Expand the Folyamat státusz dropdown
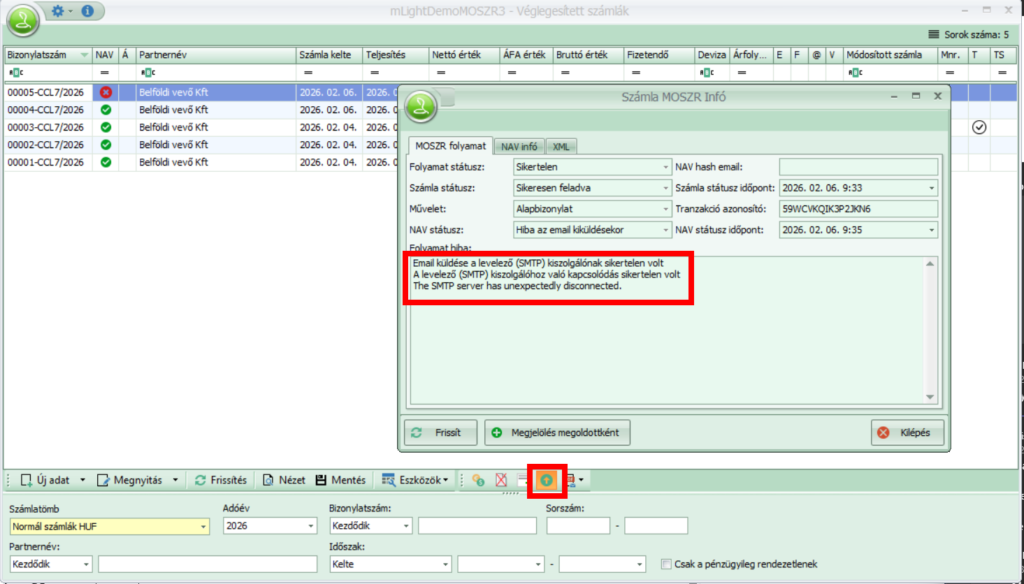Screen dimensions: 1024x584 pos(666,167)
